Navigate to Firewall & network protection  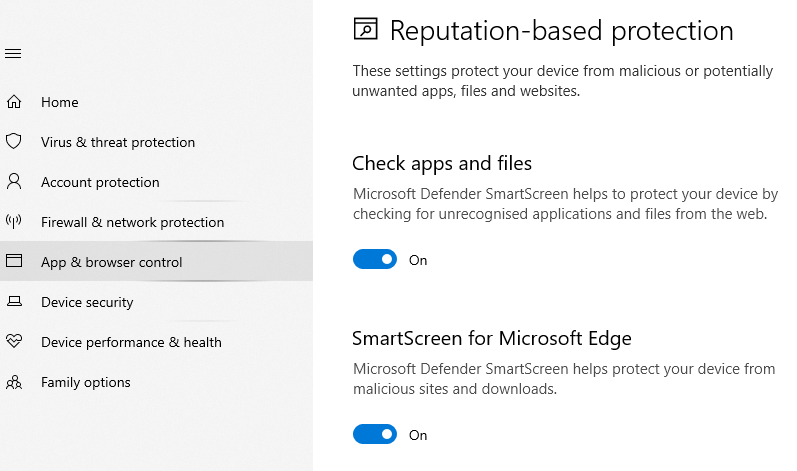[132, 222]
